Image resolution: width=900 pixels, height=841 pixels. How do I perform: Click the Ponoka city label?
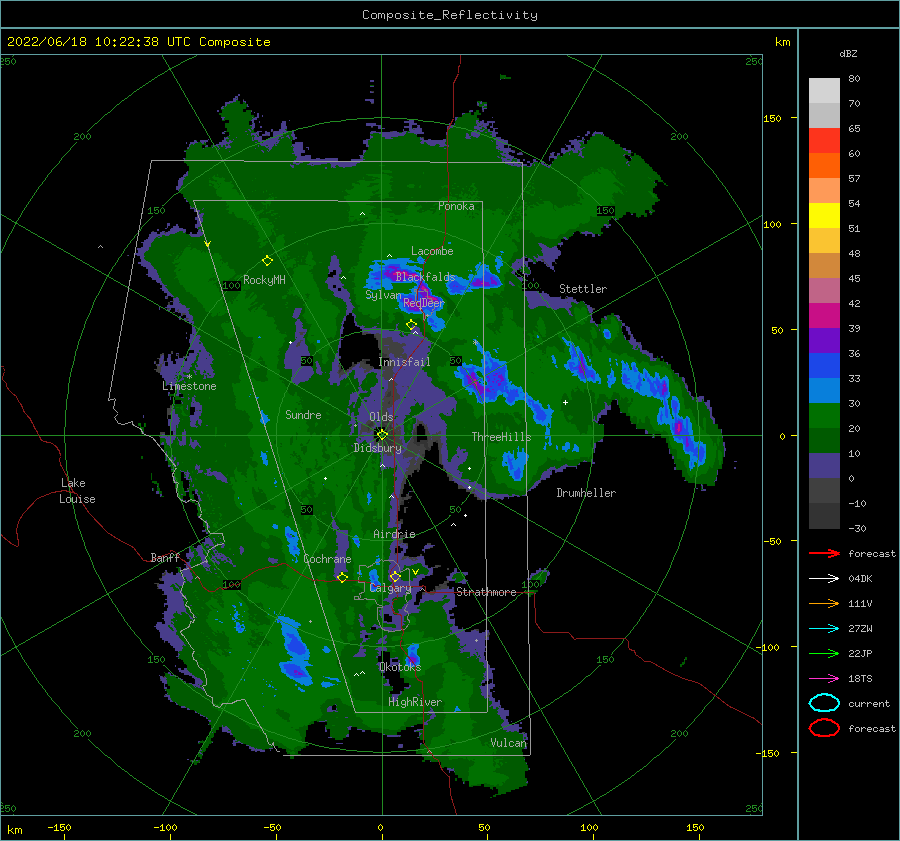456,206
